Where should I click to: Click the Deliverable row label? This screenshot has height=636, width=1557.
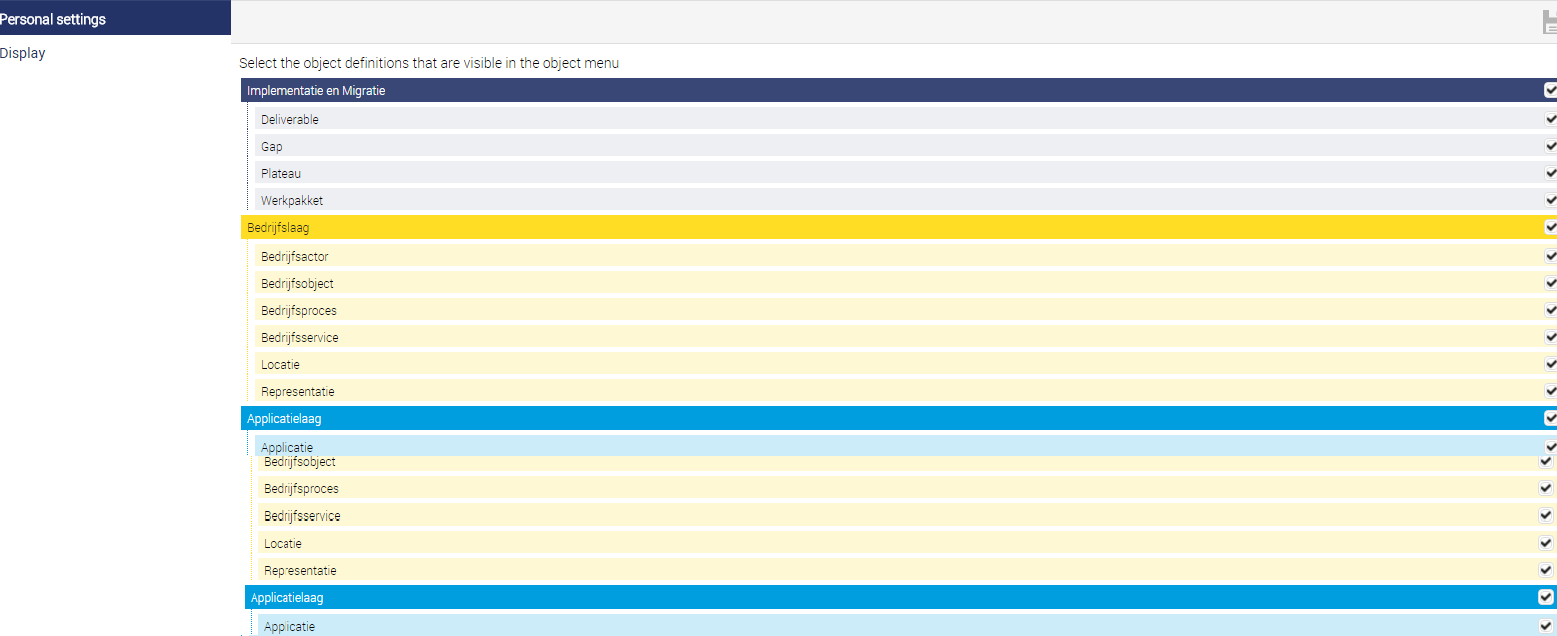(290, 120)
